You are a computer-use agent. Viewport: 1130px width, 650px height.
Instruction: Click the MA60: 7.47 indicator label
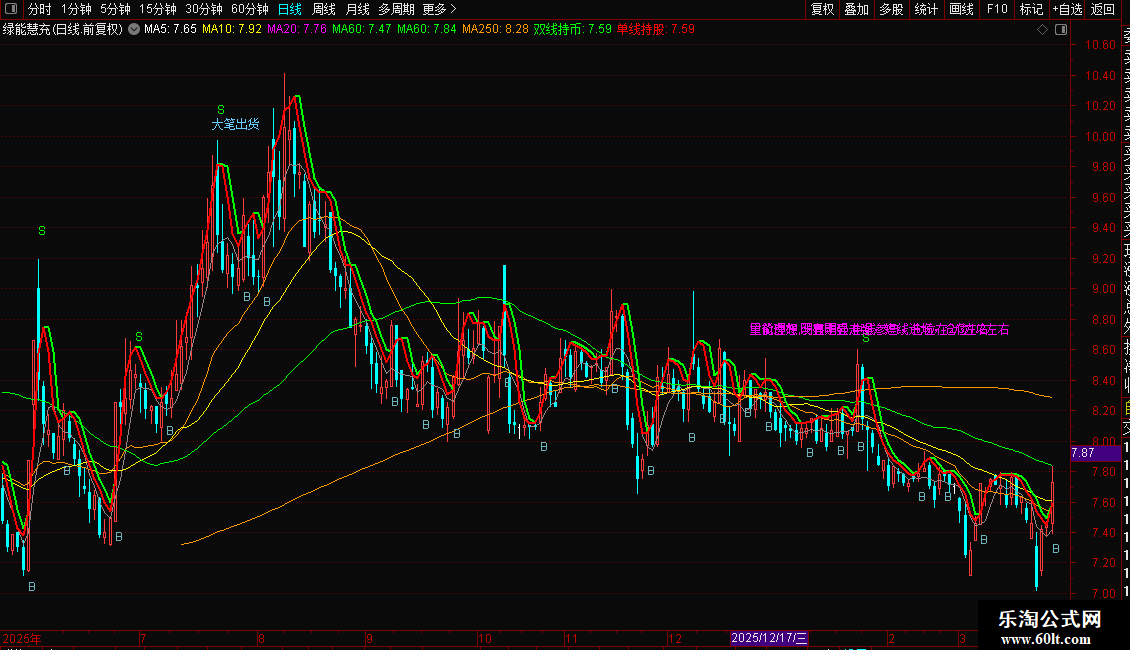362,30
